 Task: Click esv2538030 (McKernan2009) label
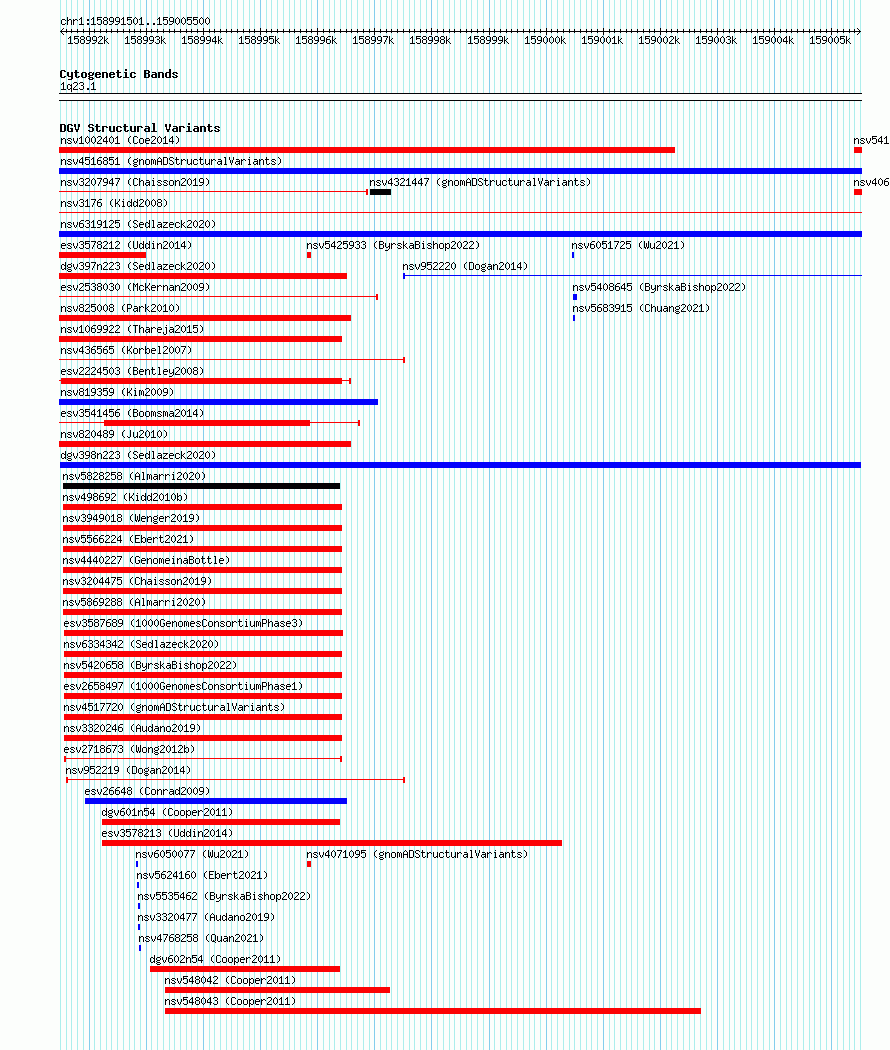(x=135, y=287)
